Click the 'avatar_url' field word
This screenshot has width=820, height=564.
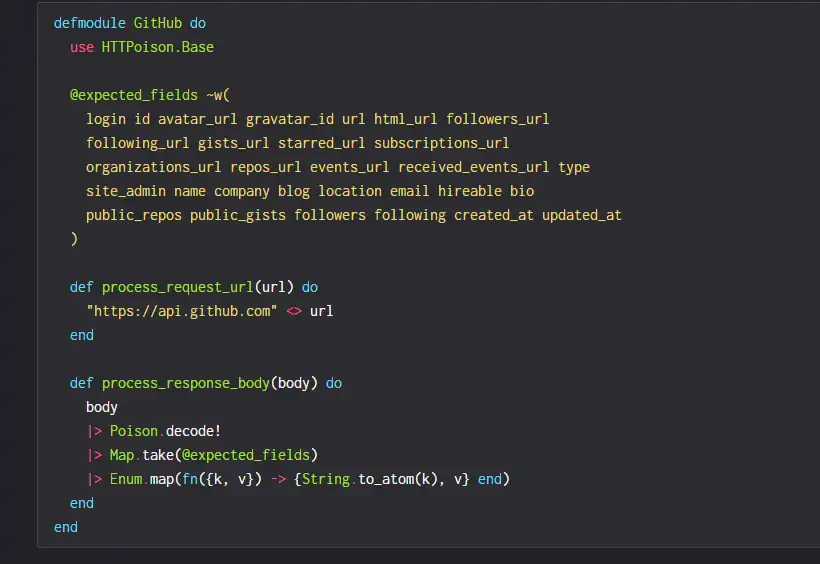point(198,119)
